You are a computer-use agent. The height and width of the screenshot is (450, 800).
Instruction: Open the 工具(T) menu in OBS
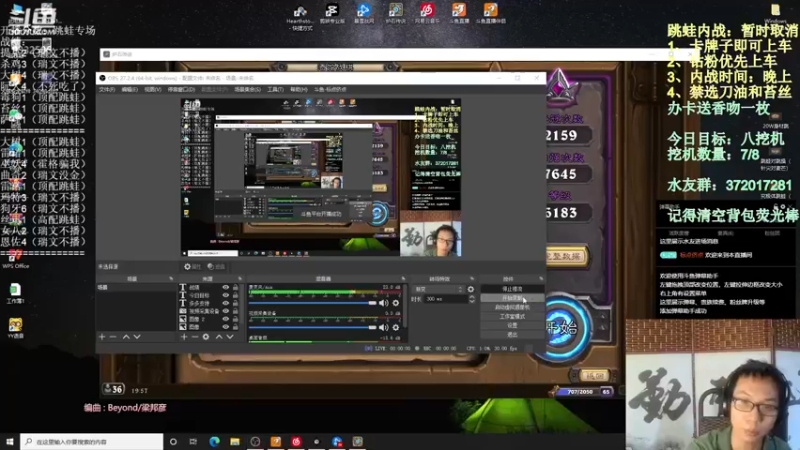click(275, 89)
